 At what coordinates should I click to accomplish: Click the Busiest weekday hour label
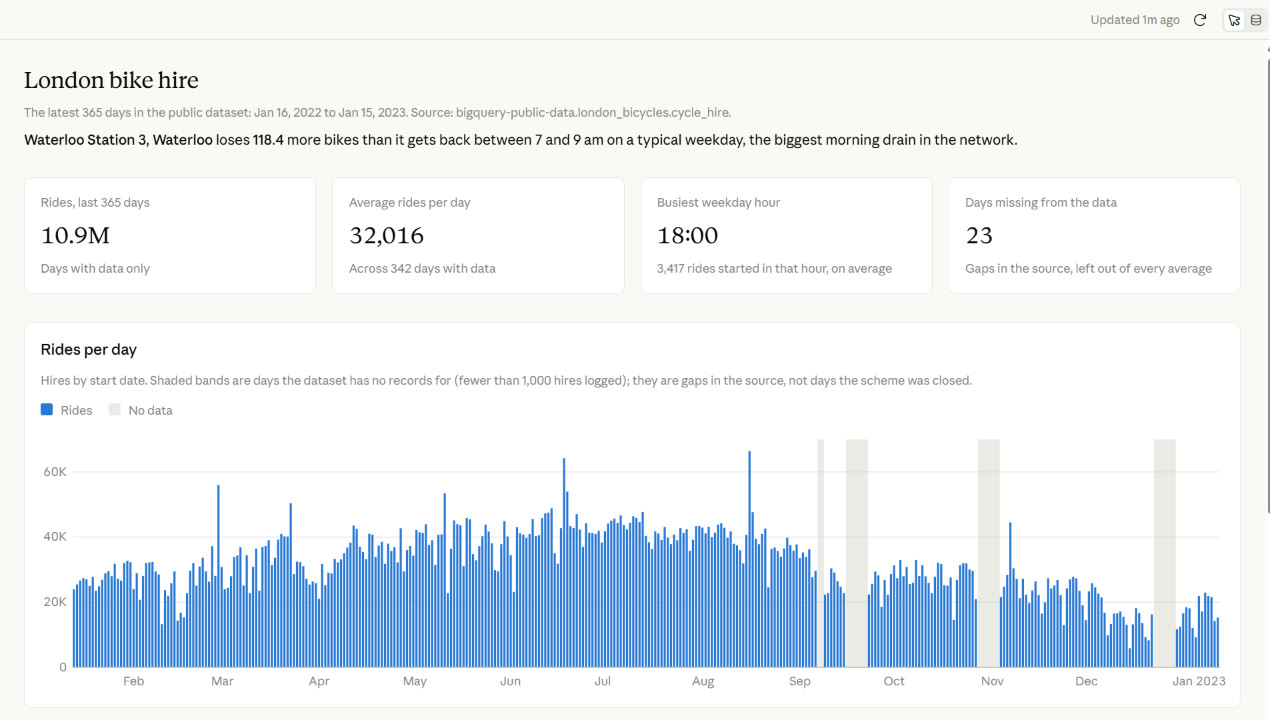click(x=718, y=202)
